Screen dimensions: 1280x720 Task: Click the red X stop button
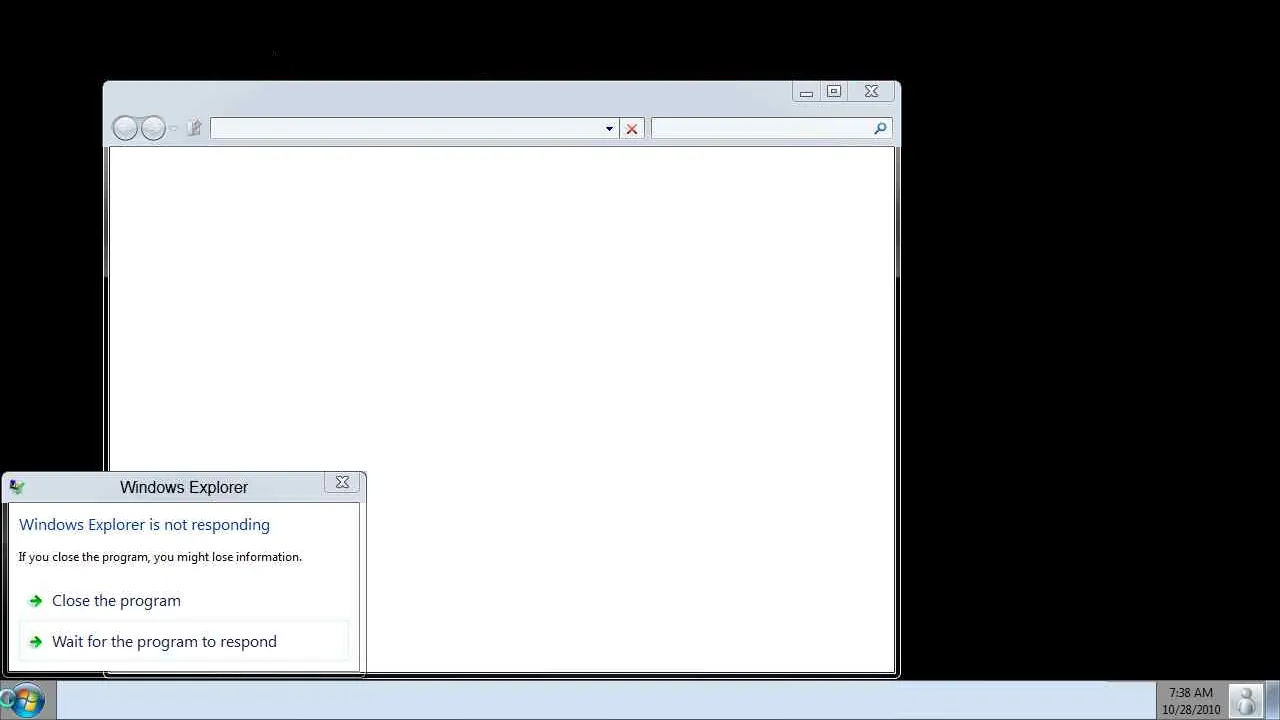[632, 128]
